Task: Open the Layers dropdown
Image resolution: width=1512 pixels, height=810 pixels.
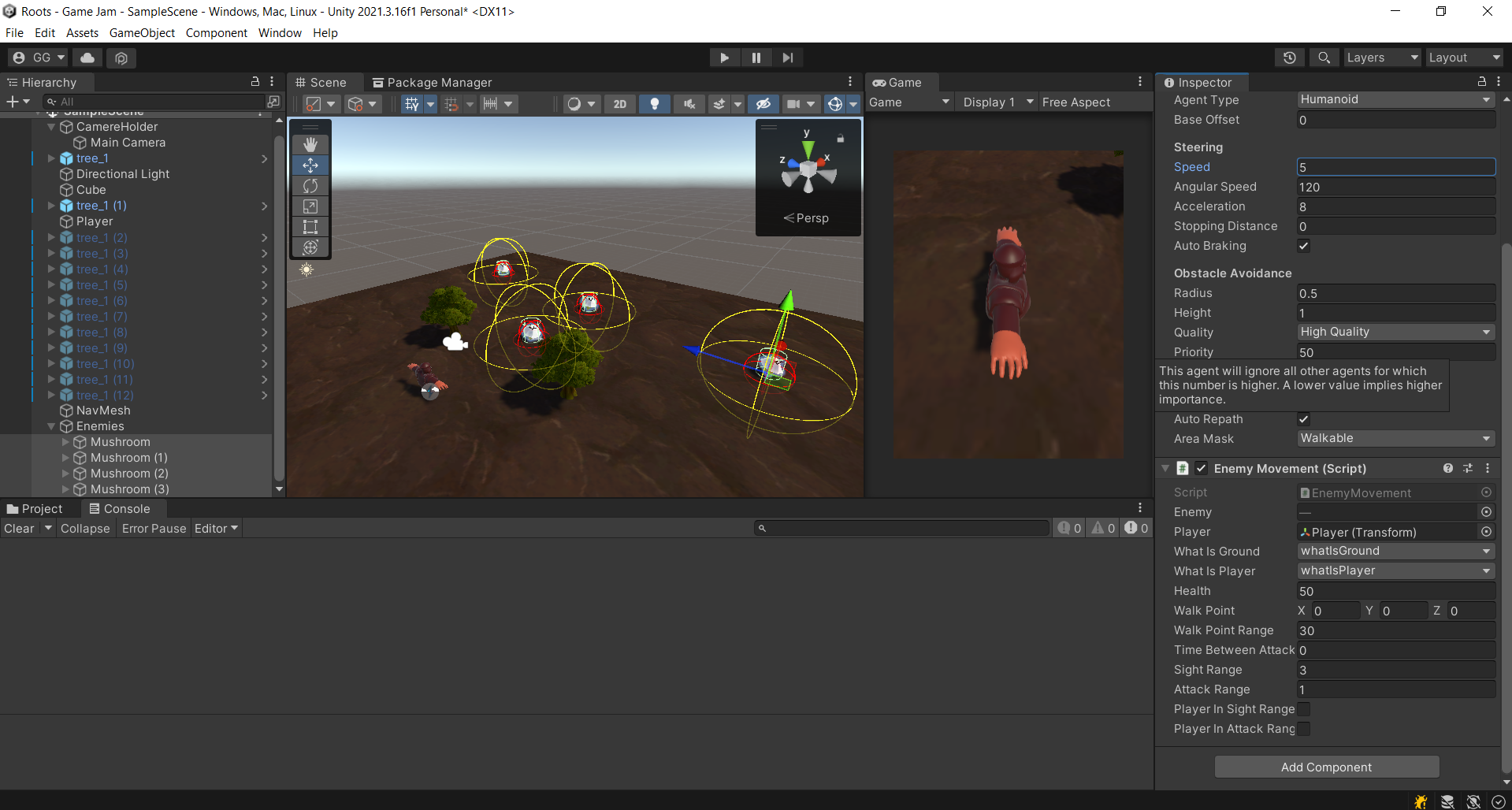Action: click(1381, 58)
